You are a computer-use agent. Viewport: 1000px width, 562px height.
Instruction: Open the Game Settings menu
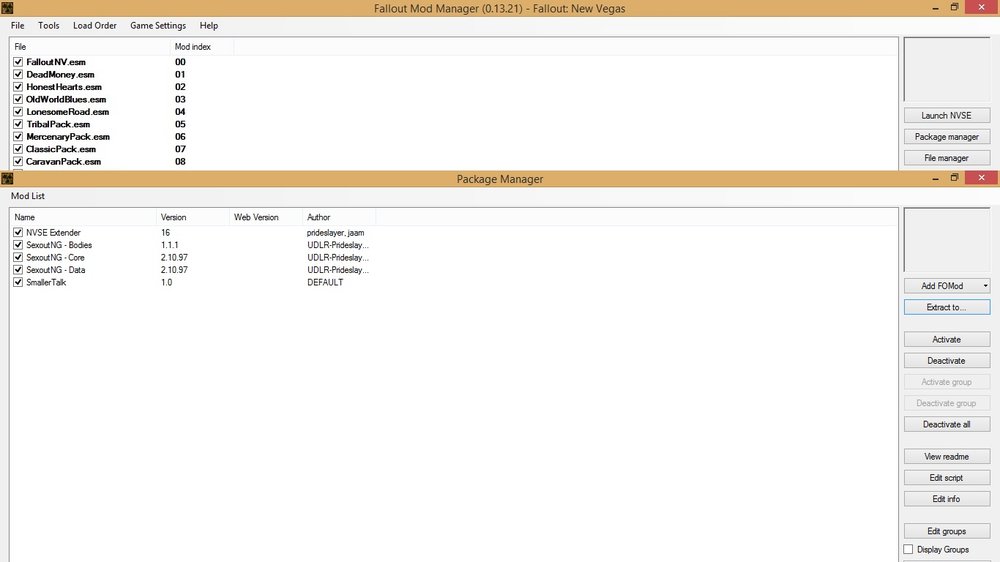point(158,26)
